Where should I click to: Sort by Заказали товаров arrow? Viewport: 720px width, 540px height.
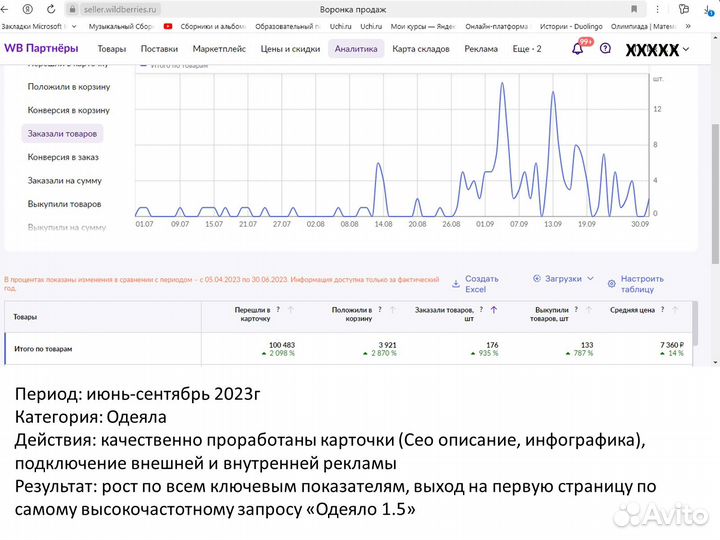click(494, 310)
